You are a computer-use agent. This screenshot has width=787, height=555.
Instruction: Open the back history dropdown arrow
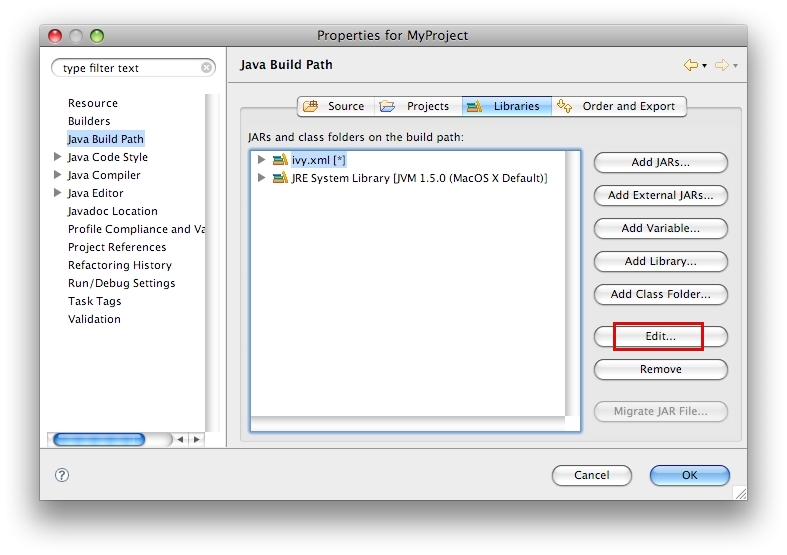(x=704, y=66)
